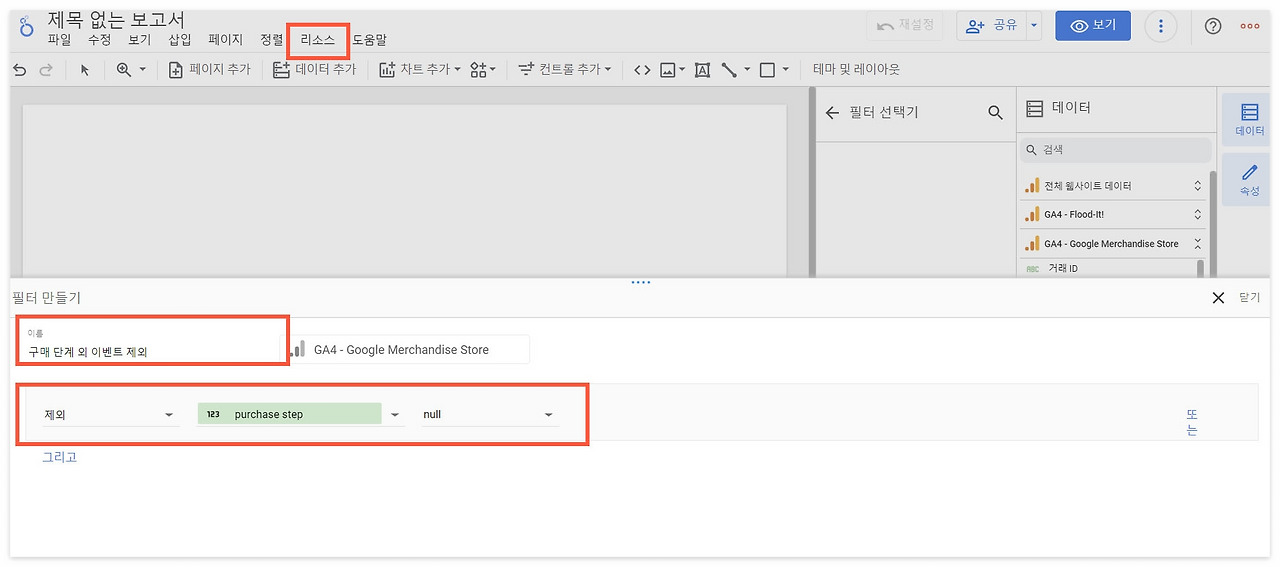
Task: Click the 데이터 panel header icon
Action: coord(1035,108)
